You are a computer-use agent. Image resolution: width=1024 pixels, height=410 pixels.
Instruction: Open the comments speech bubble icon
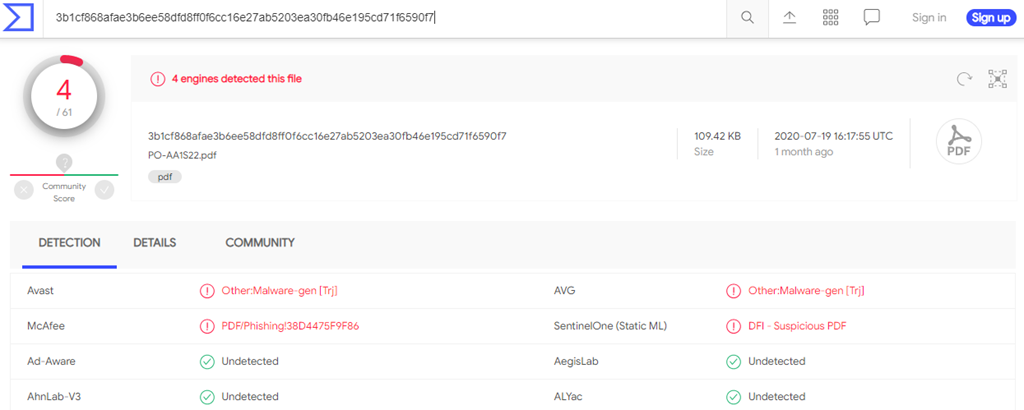click(x=871, y=18)
